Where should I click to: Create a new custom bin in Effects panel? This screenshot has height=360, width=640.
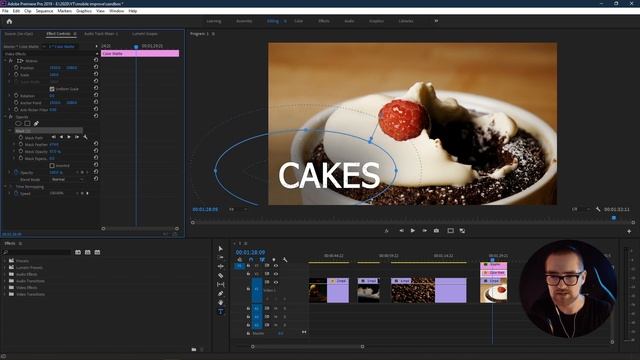point(194,349)
